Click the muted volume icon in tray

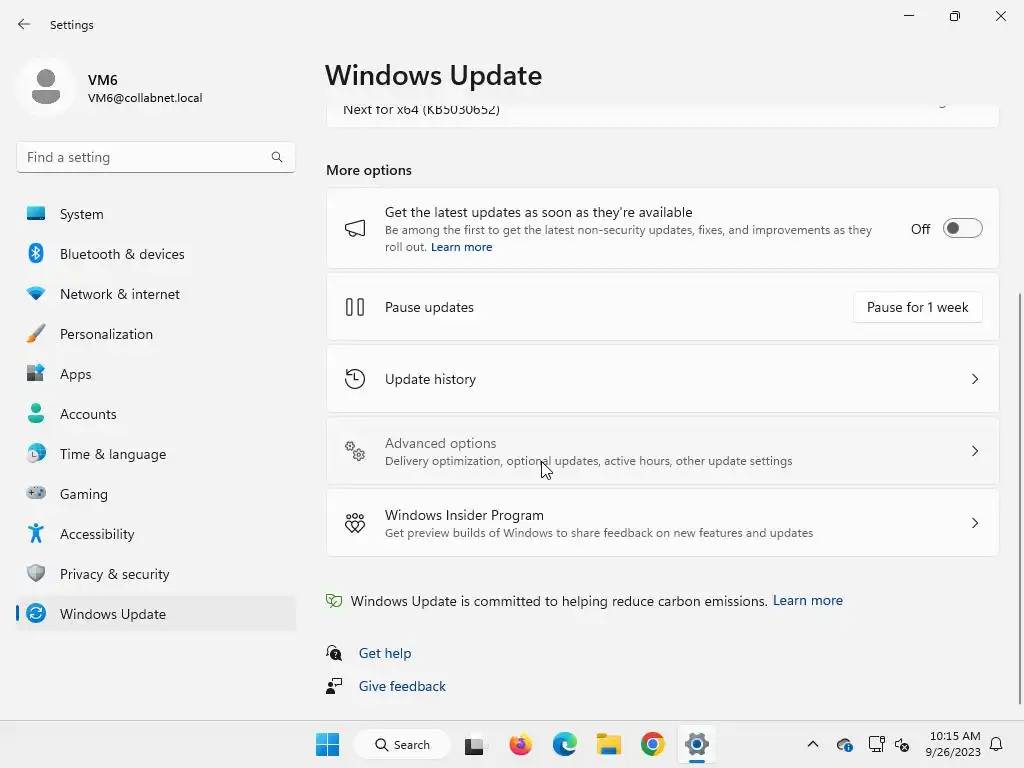pos(902,744)
